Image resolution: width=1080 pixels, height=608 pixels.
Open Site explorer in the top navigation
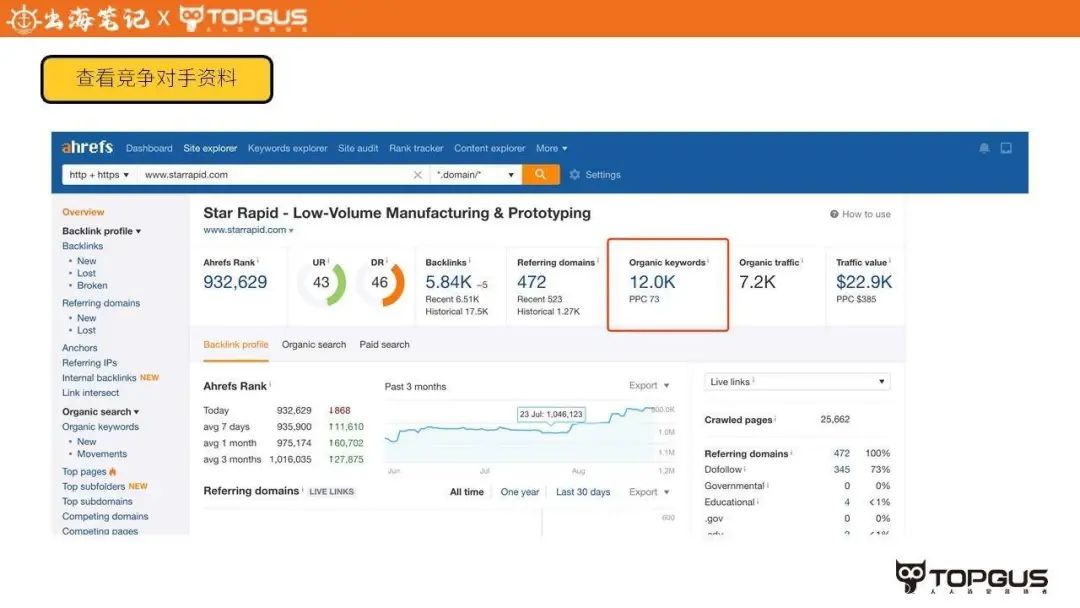[210, 148]
